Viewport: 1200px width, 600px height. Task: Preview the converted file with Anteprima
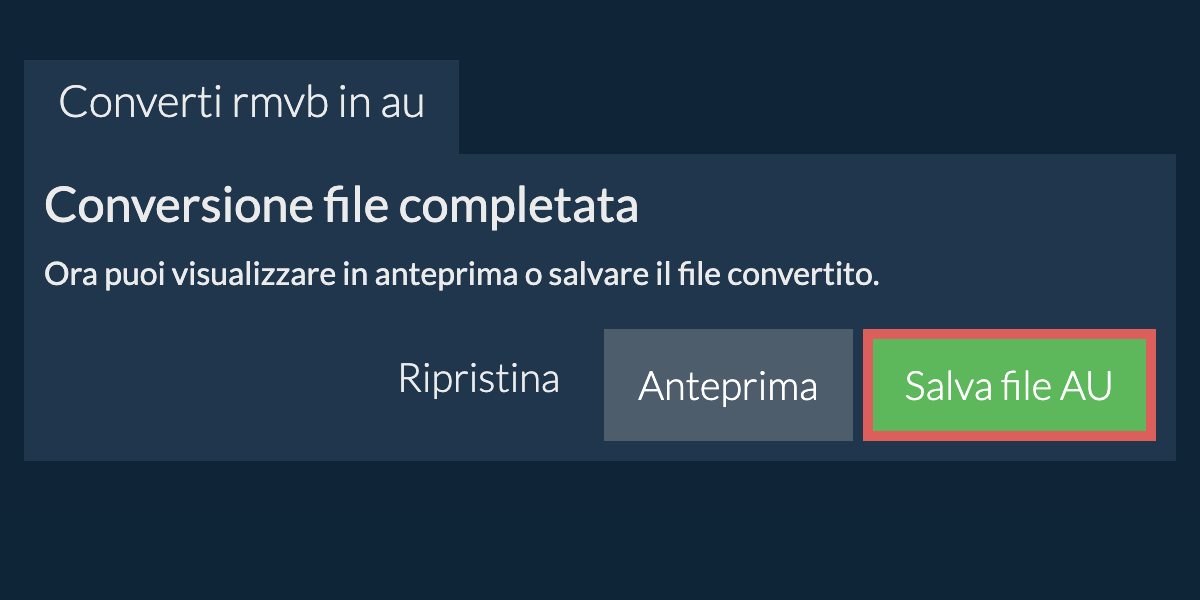pos(727,386)
